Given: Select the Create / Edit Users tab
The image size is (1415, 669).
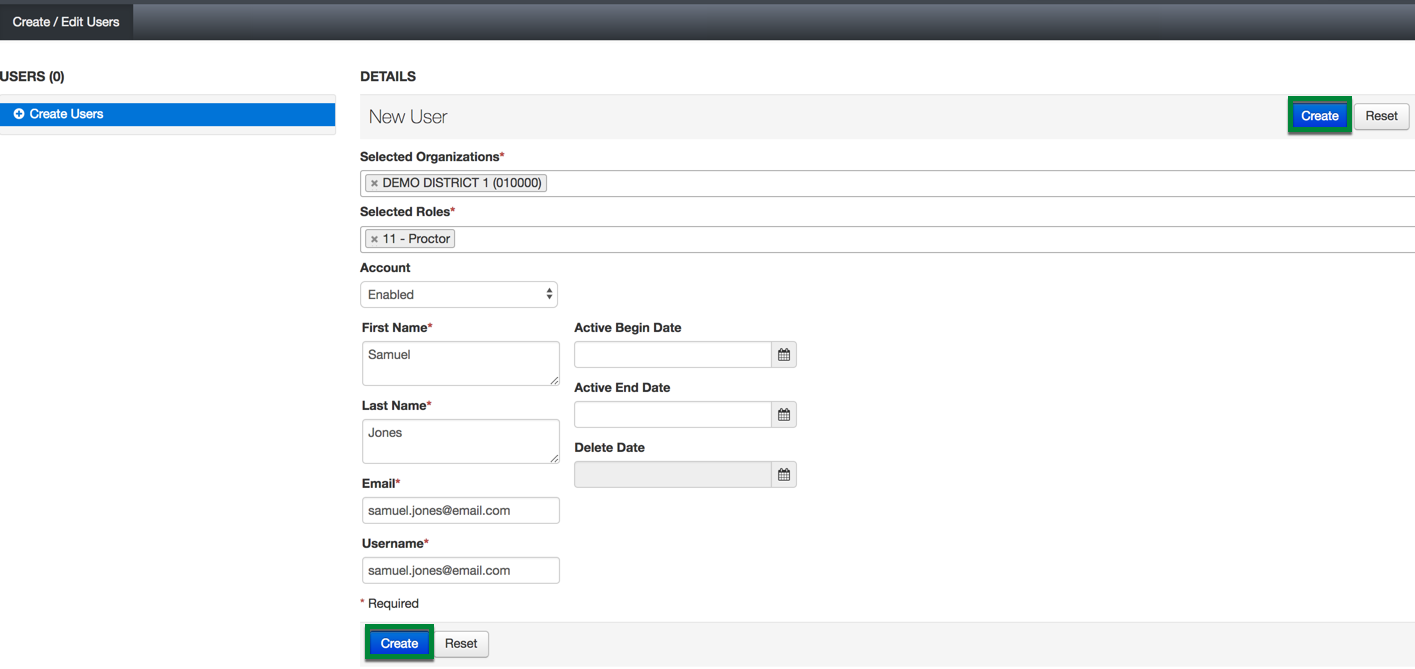Looking at the screenshot, I should click(x=66, y=21).
